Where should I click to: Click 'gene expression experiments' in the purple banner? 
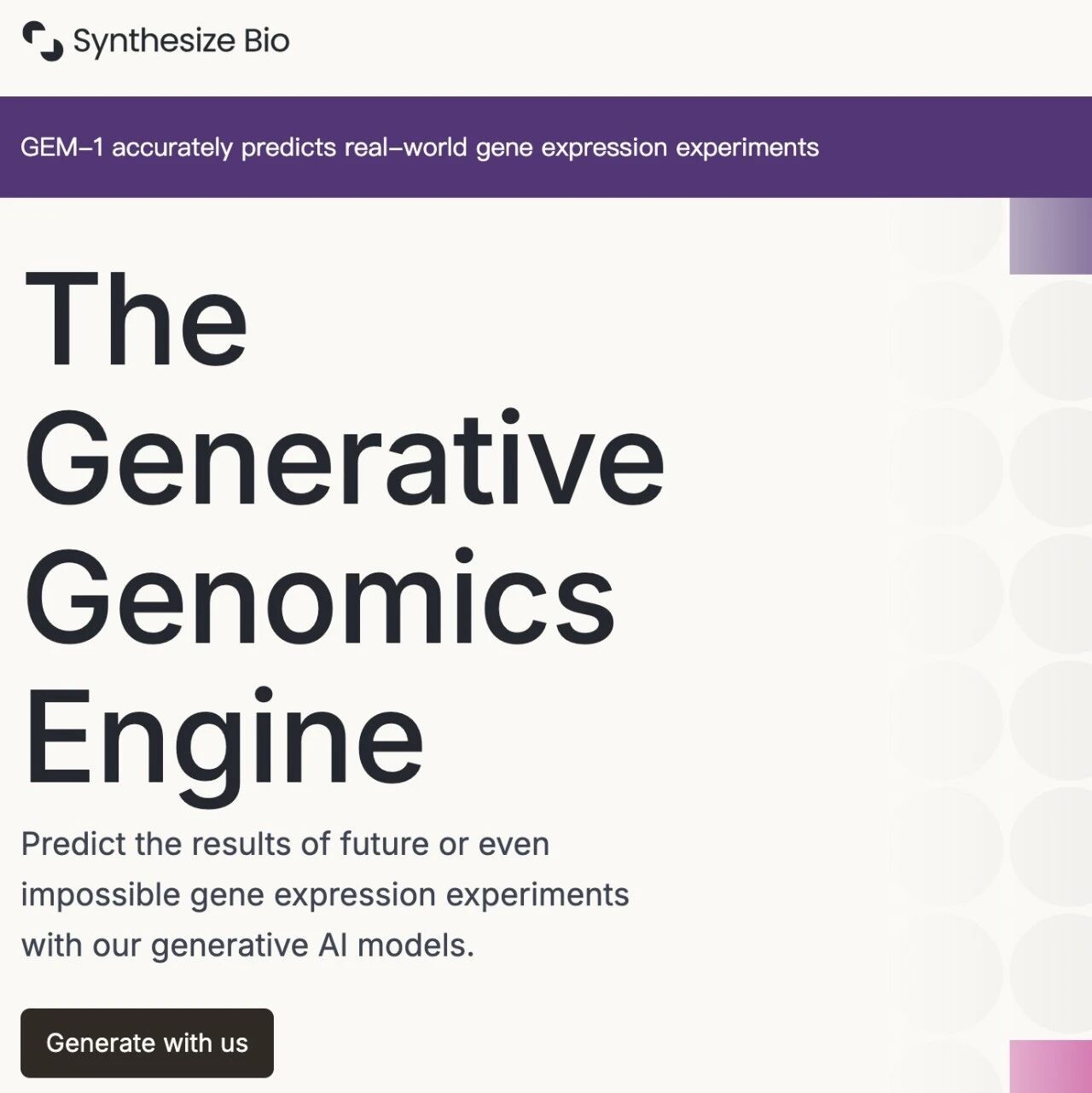648,147
